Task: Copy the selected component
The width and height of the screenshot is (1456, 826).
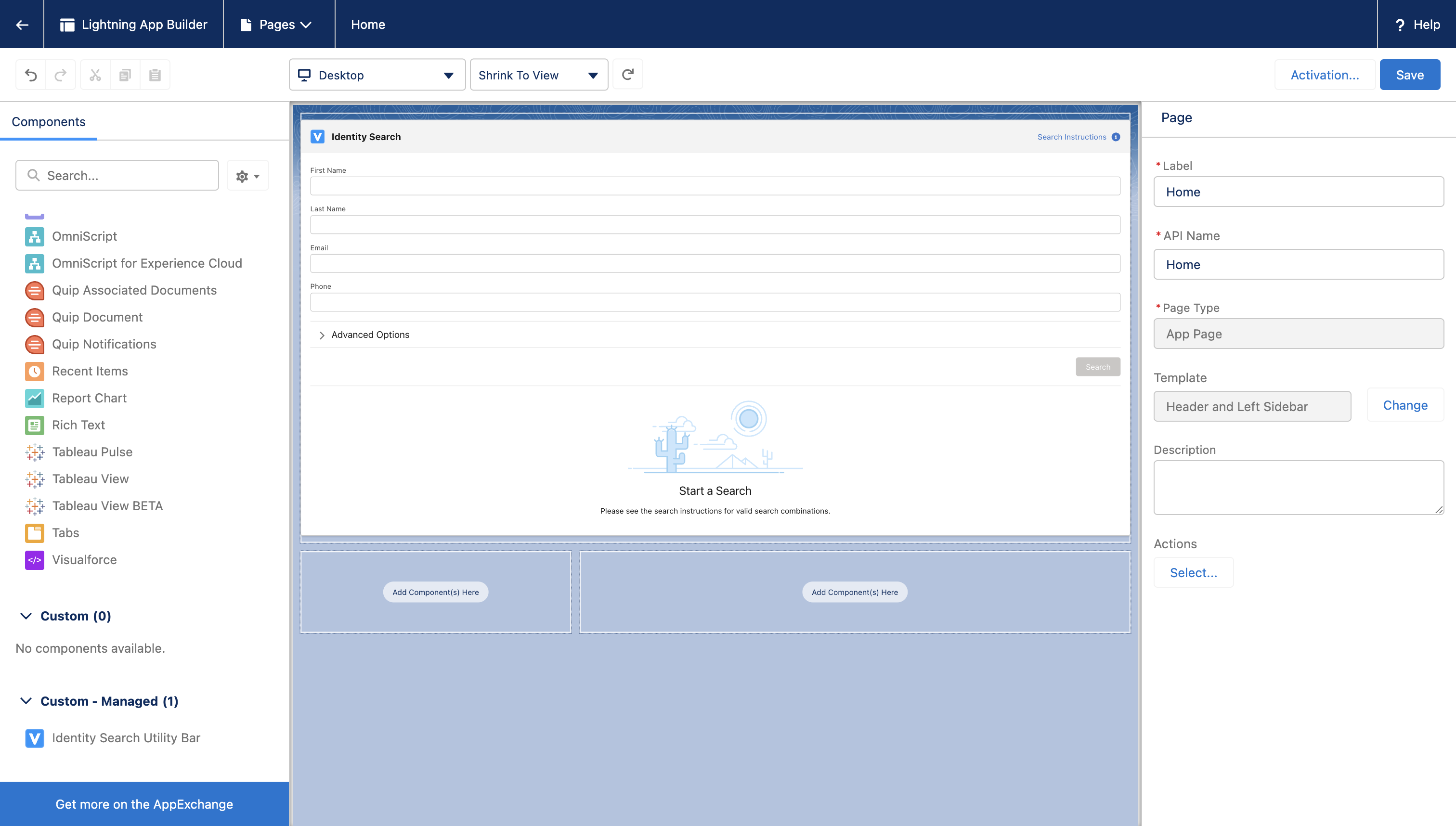Action: click(125, 74)
